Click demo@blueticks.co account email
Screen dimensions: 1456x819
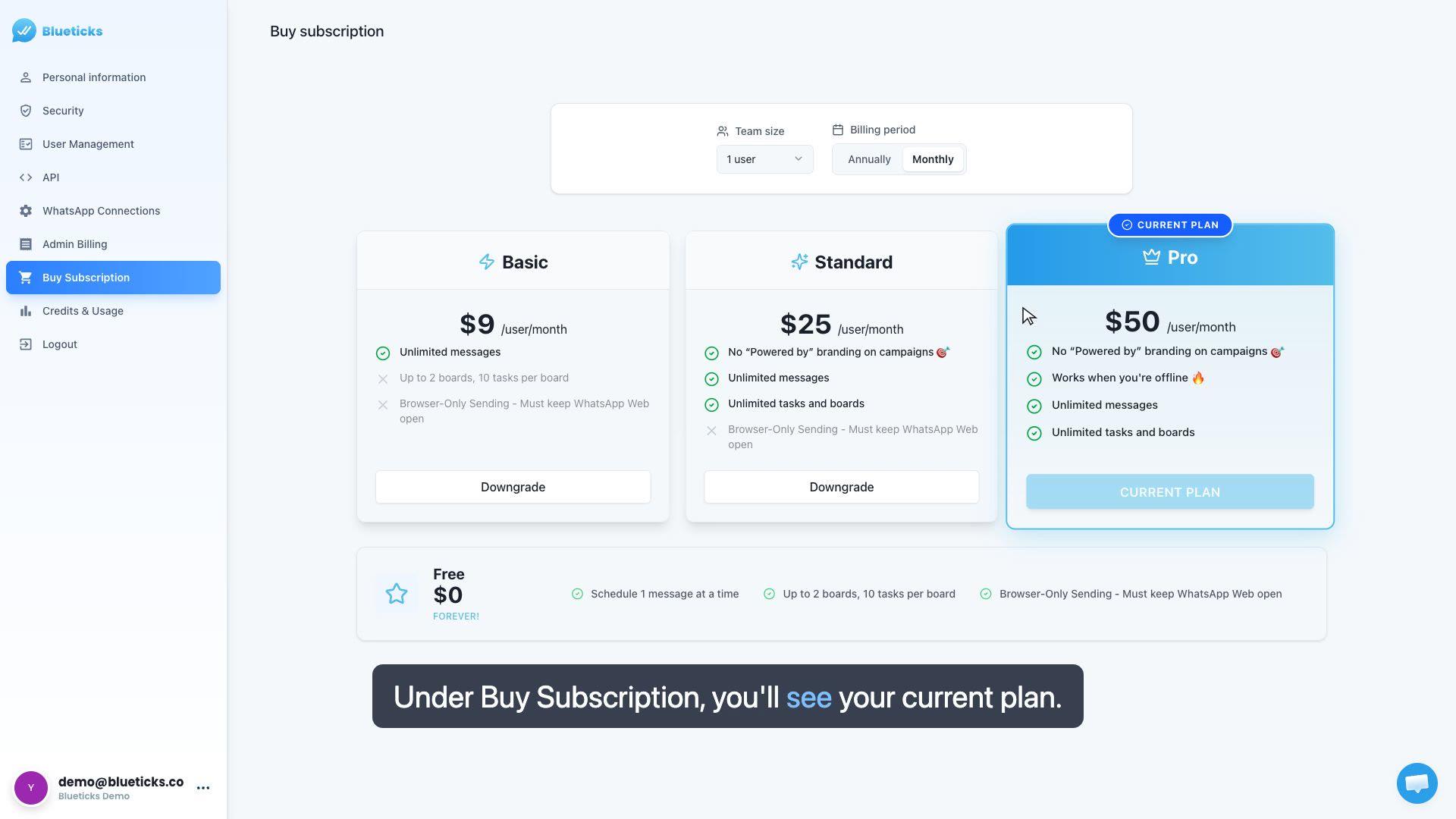pos(121,782)
